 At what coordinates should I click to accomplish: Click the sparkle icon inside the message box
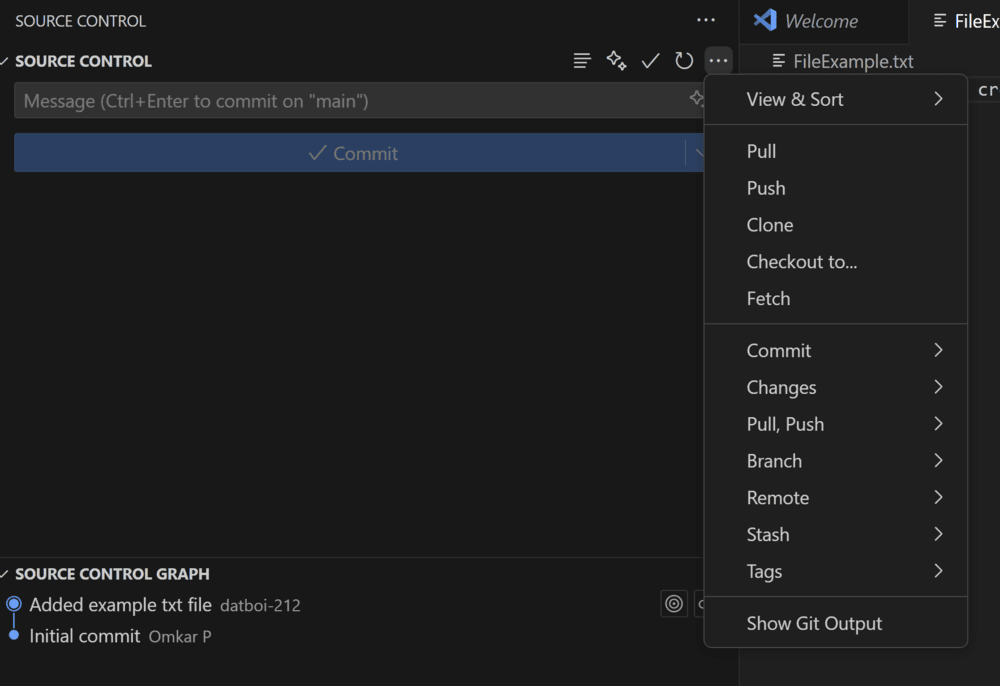pos(696,99)
